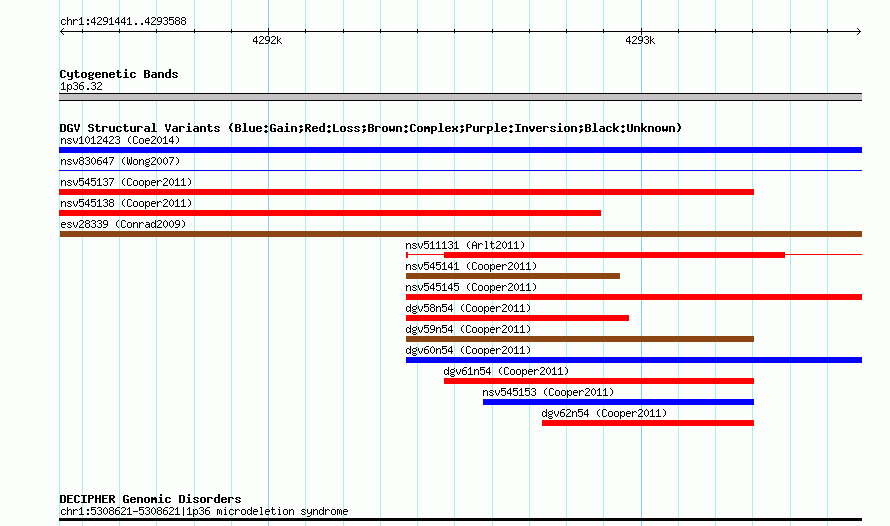Viewport: 890px width, 526px height.
Task: Click the nsv830647 (Wong2007) label
Action: coord(120,161)
